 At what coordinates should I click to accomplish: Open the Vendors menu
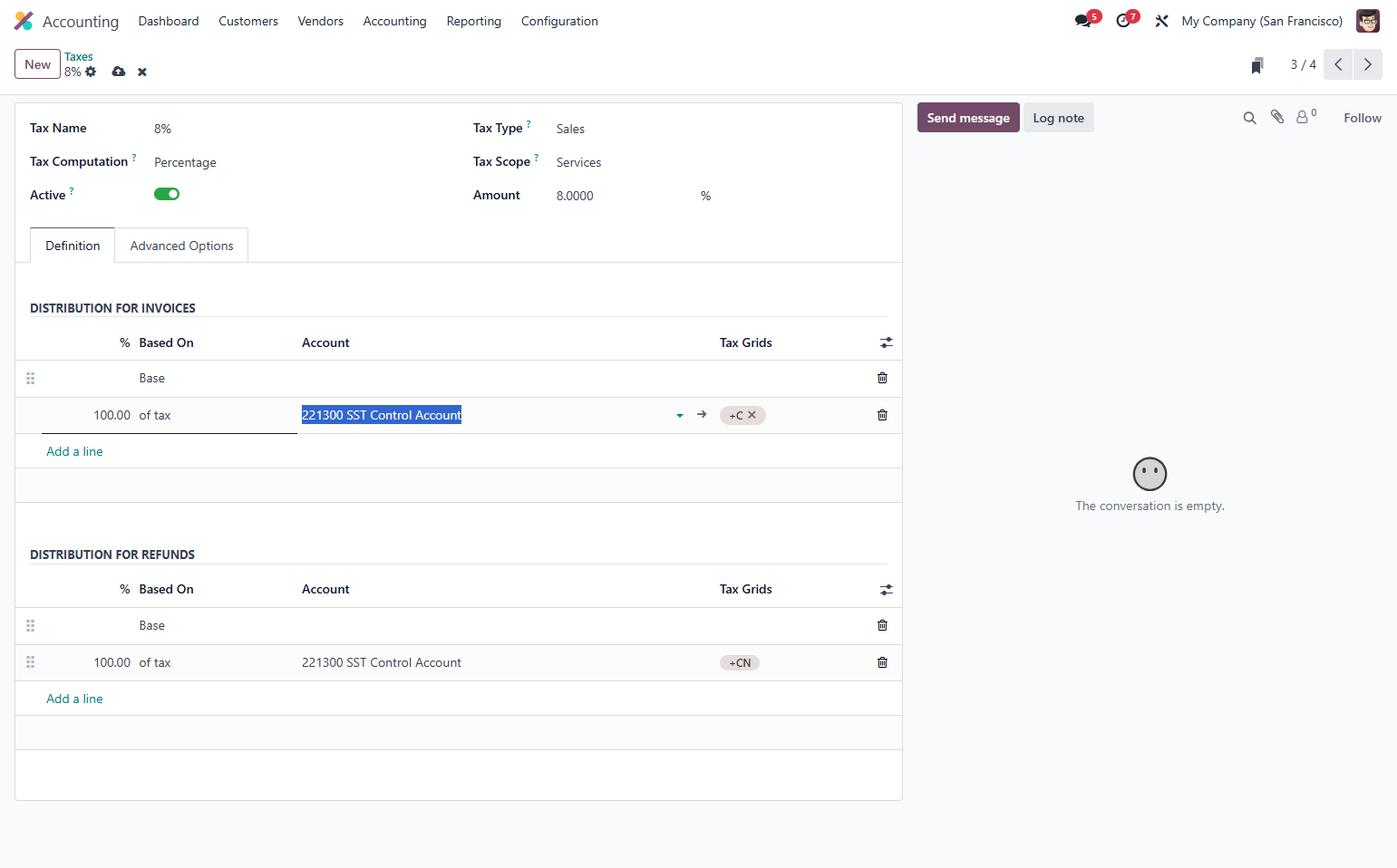(x=321, y=21)
